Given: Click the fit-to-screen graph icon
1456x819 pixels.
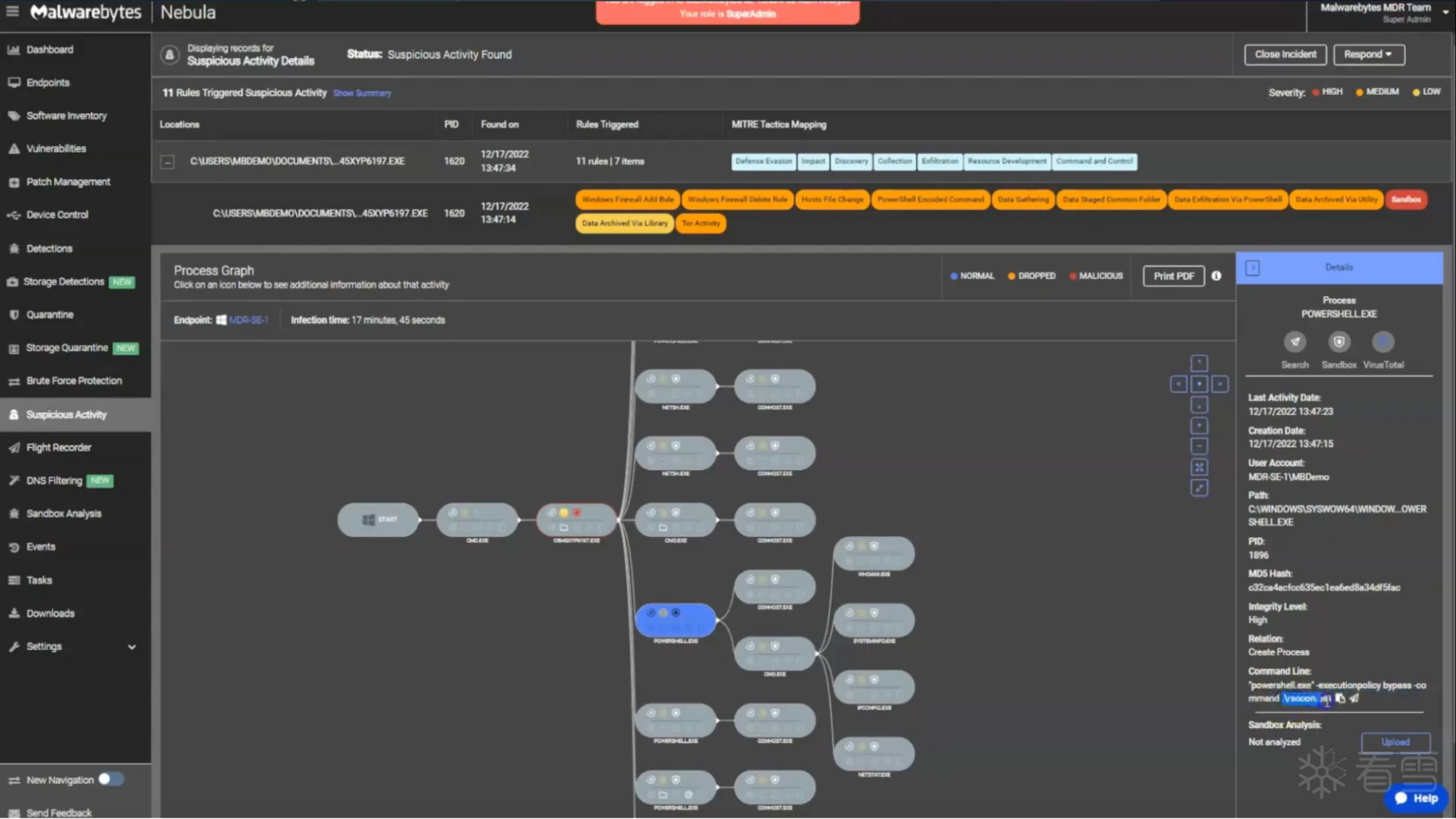Looking at the screenshot, I should tap(1199, 467).
